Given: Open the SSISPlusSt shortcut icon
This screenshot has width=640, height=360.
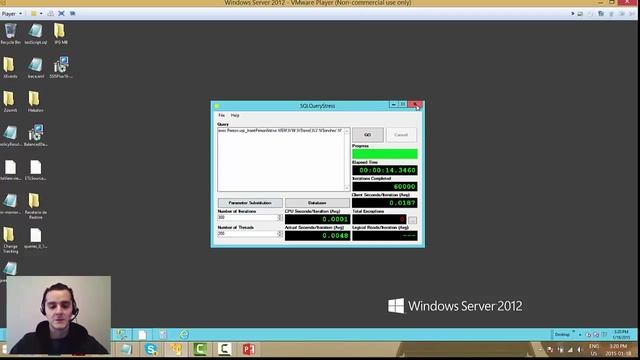Looking at the screenshot, I should (x=60, y=68).
